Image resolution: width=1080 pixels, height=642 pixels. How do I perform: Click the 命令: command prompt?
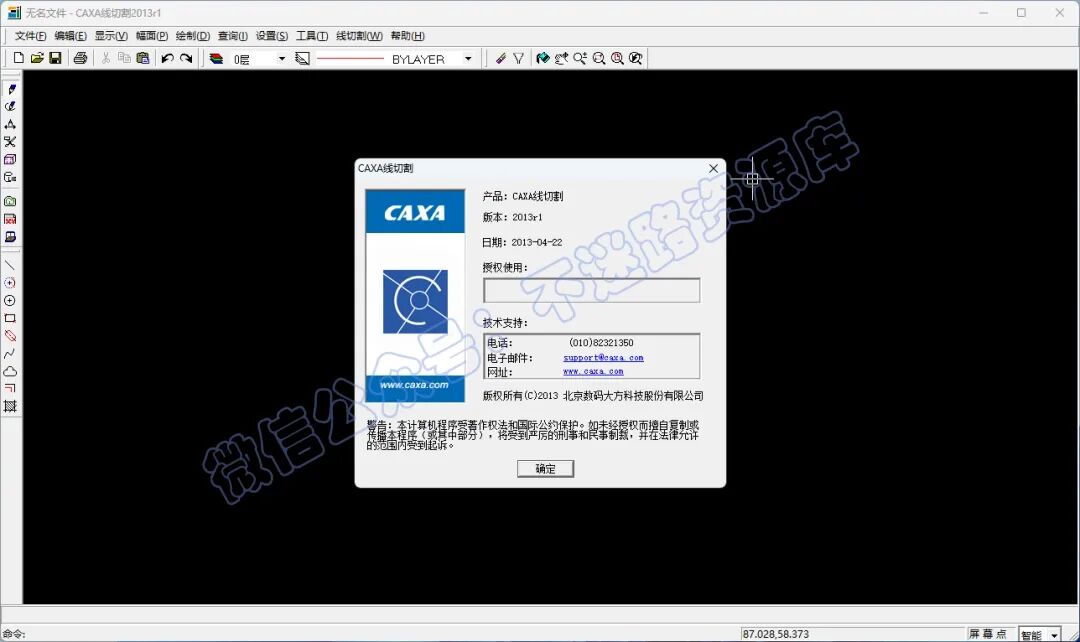point(14,634)
